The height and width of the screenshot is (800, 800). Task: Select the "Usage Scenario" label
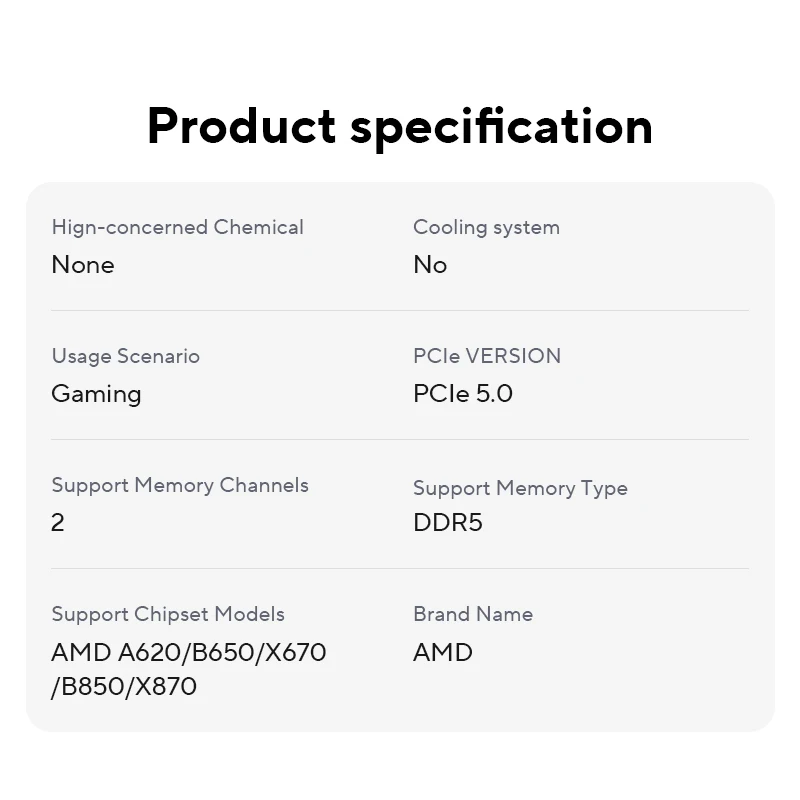(125, 356)
